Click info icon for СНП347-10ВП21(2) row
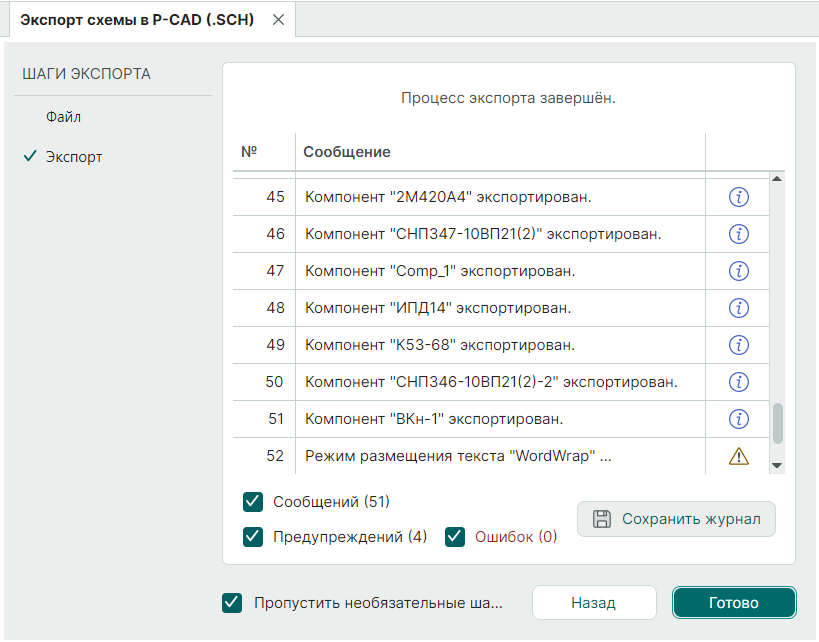The image size is (819, 642). pyautogui.click(x=739, y=234)
